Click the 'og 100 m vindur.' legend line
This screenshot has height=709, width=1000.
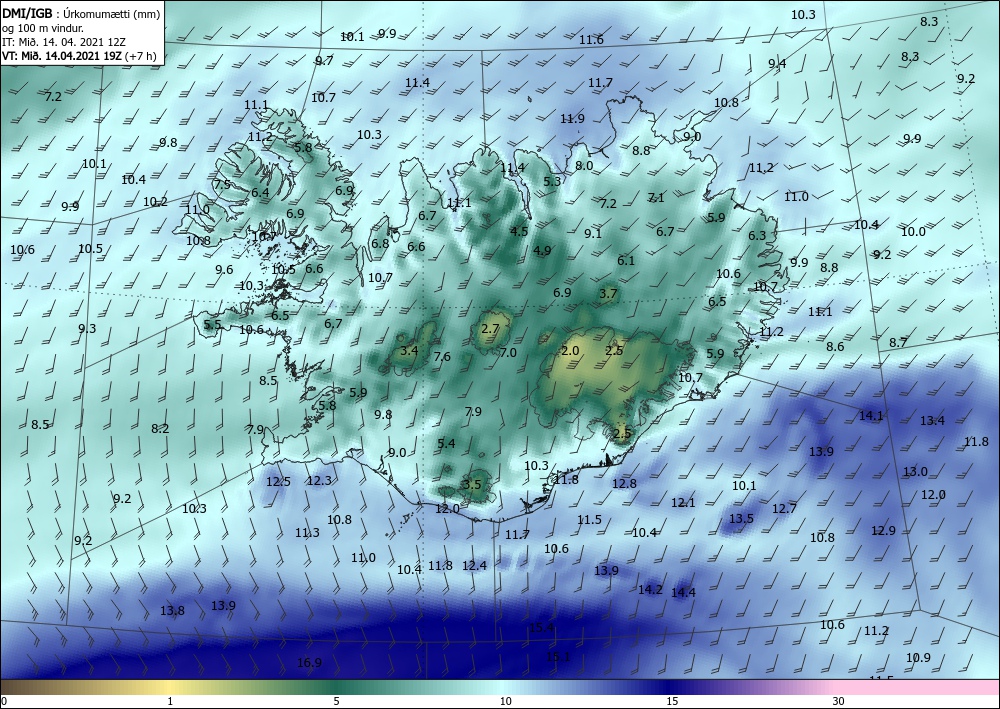[43, 27]
